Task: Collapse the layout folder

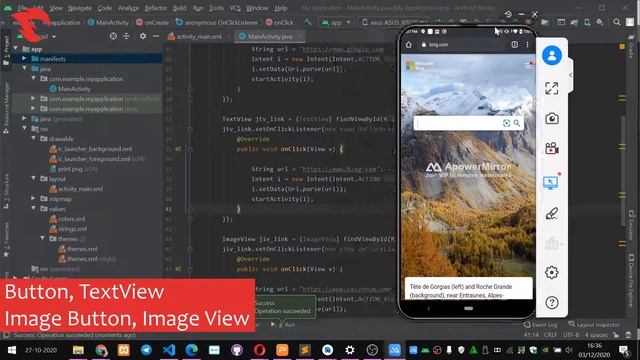Action: [x=33, y=179]
